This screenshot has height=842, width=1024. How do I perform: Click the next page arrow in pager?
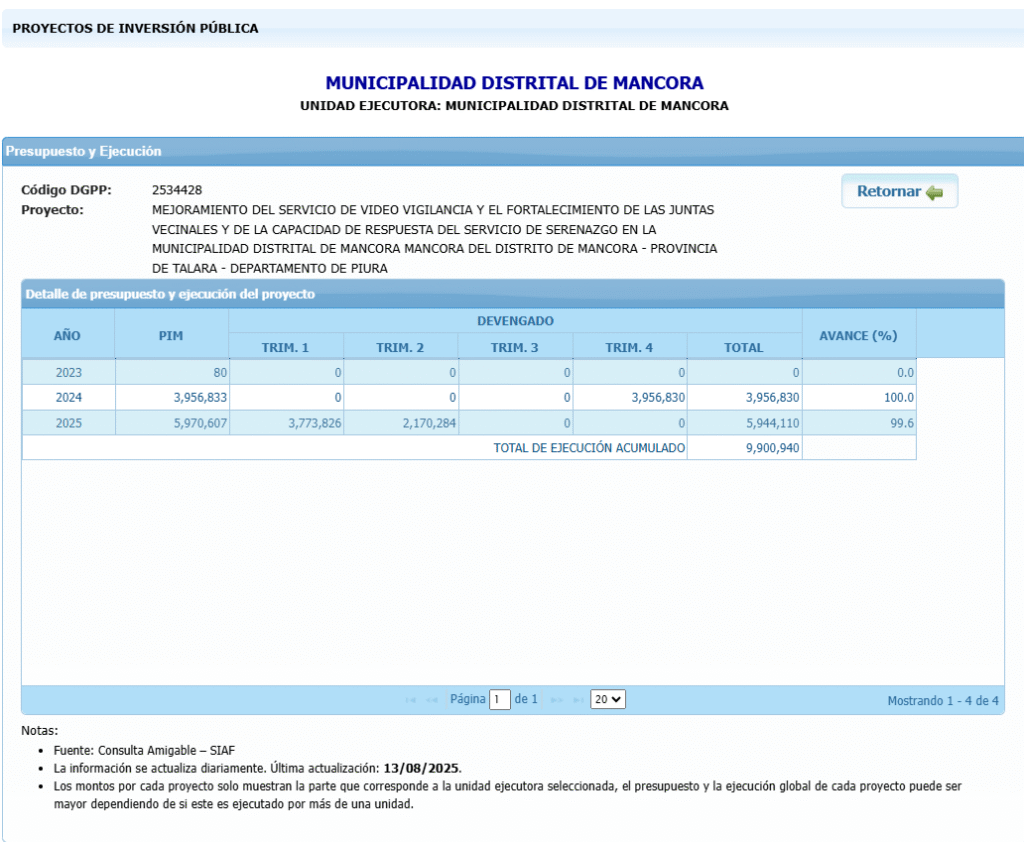(557, 700)
